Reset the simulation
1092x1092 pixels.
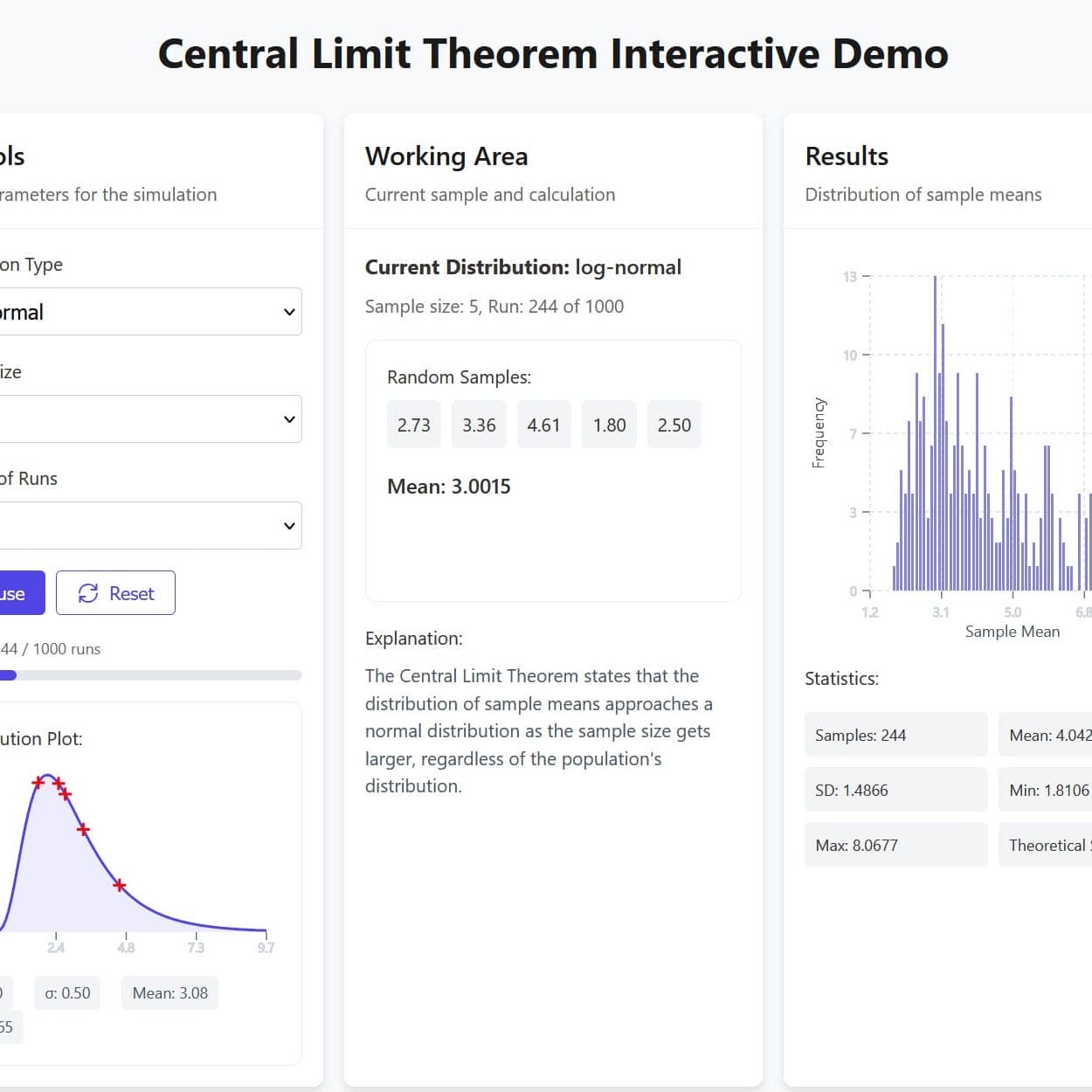115,593
